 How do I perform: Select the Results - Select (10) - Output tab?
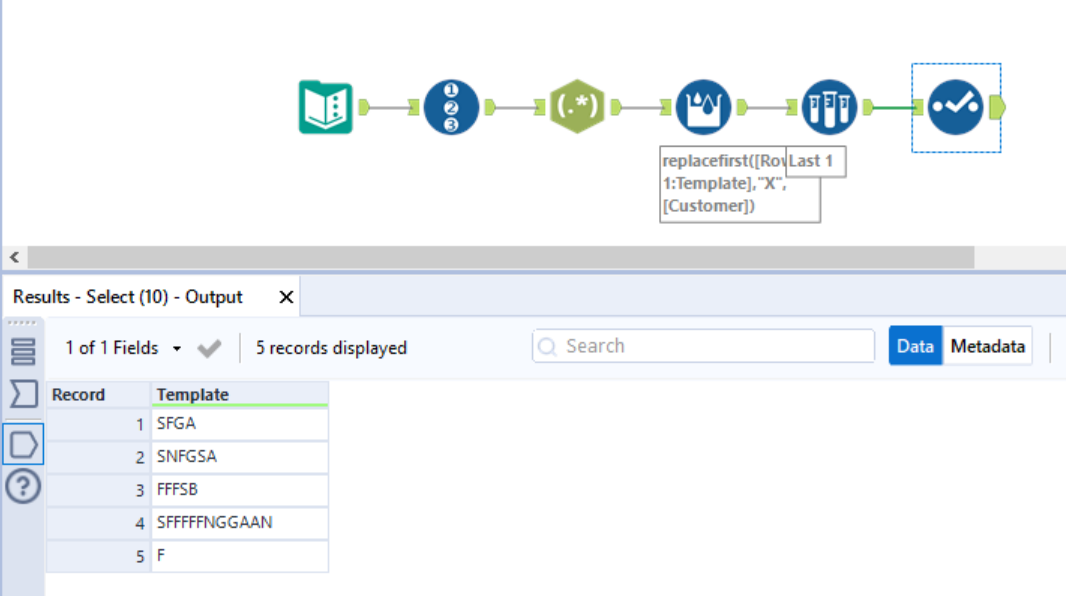[128, 297]
